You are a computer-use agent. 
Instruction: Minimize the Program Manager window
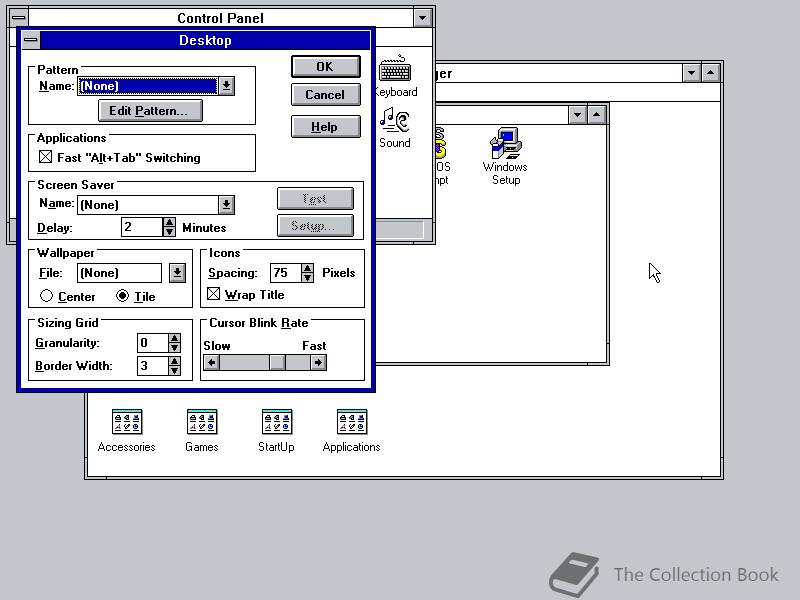click(x=691, y=73)
